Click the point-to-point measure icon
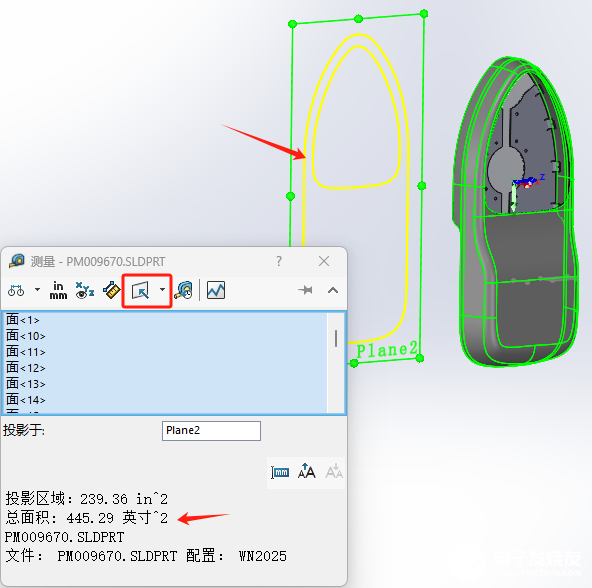The height and width of the screenshot is (588, 592). pos(112,290)
